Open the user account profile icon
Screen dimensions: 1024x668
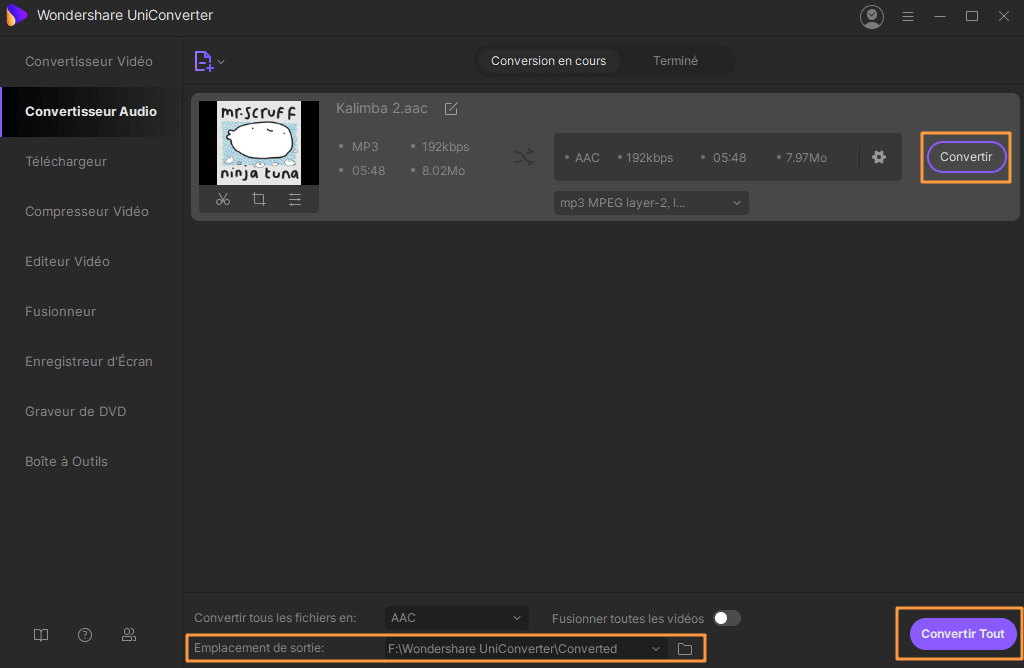click(872, 16)
